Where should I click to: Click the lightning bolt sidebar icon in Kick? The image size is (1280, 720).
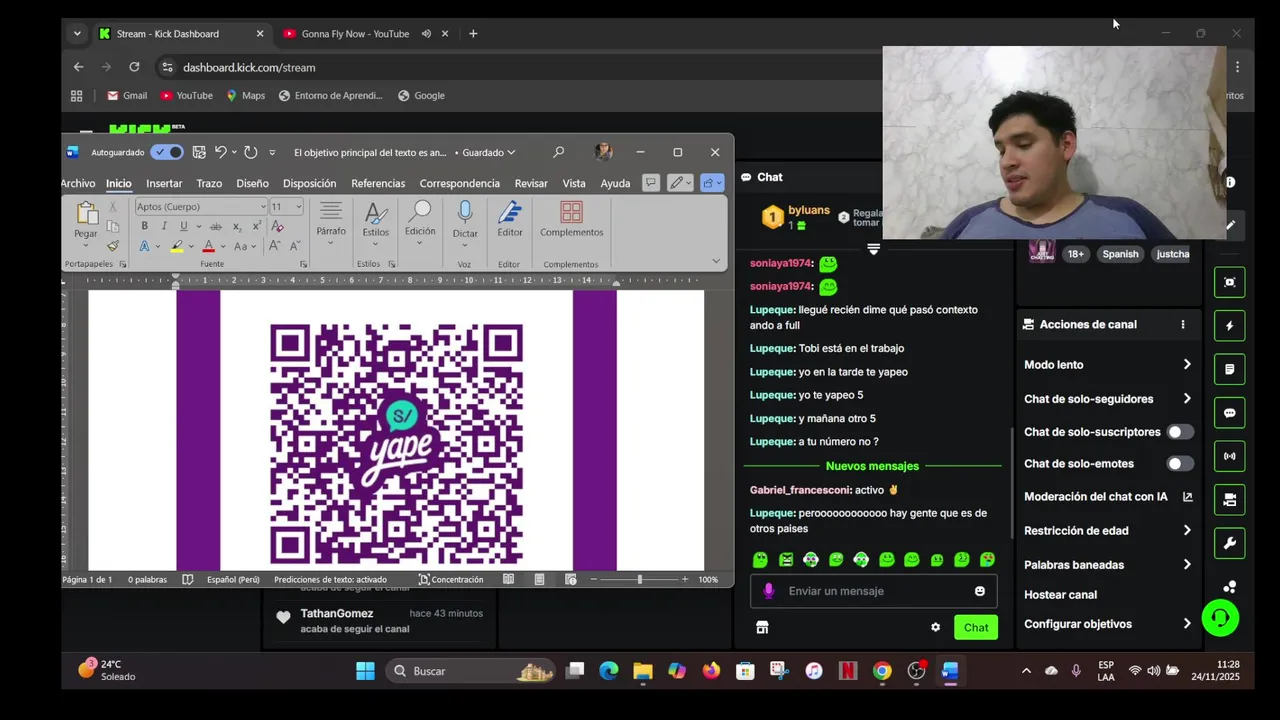click(x=1229, y=325)
